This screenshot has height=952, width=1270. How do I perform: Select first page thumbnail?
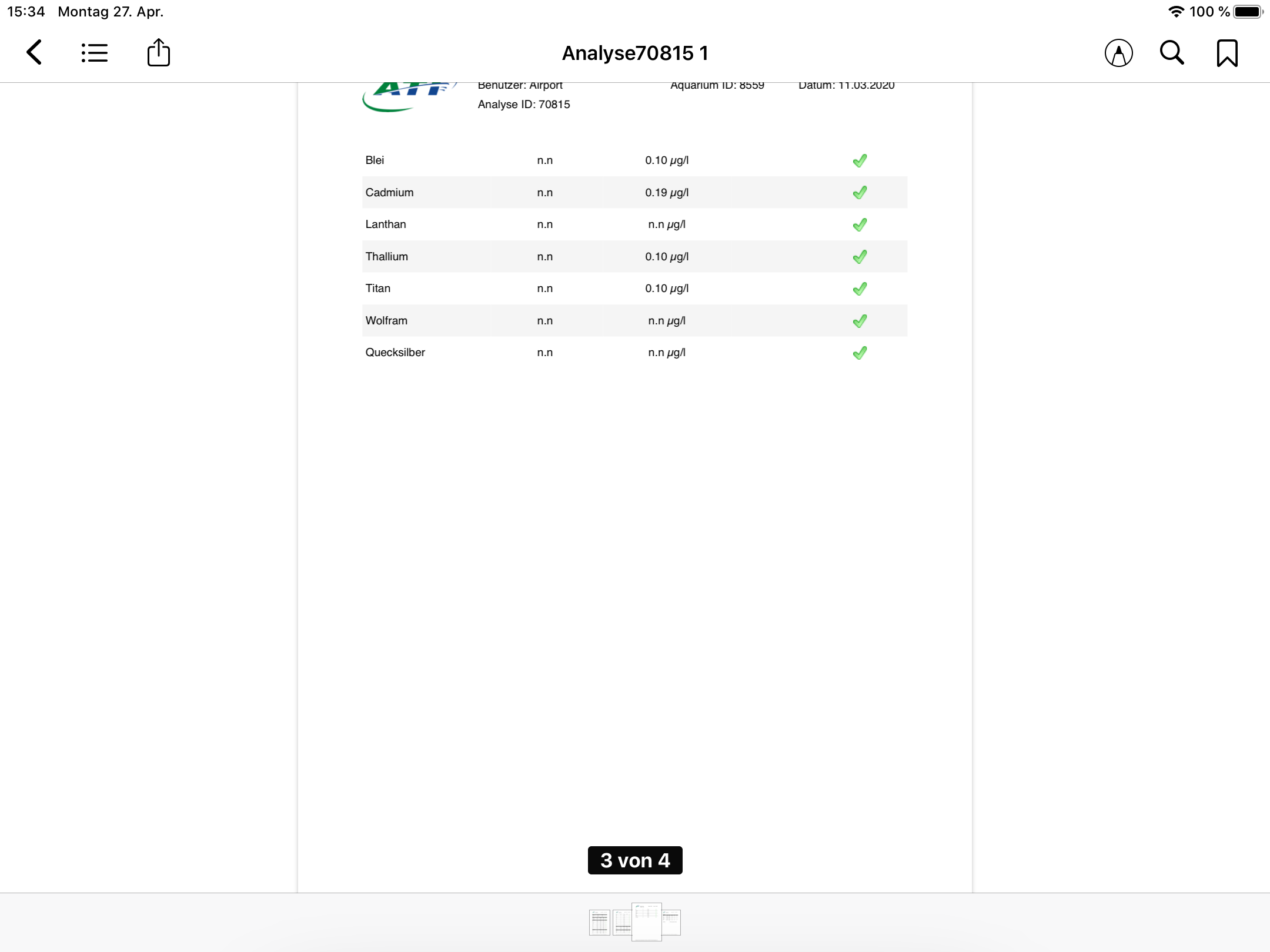coord(599,922)
